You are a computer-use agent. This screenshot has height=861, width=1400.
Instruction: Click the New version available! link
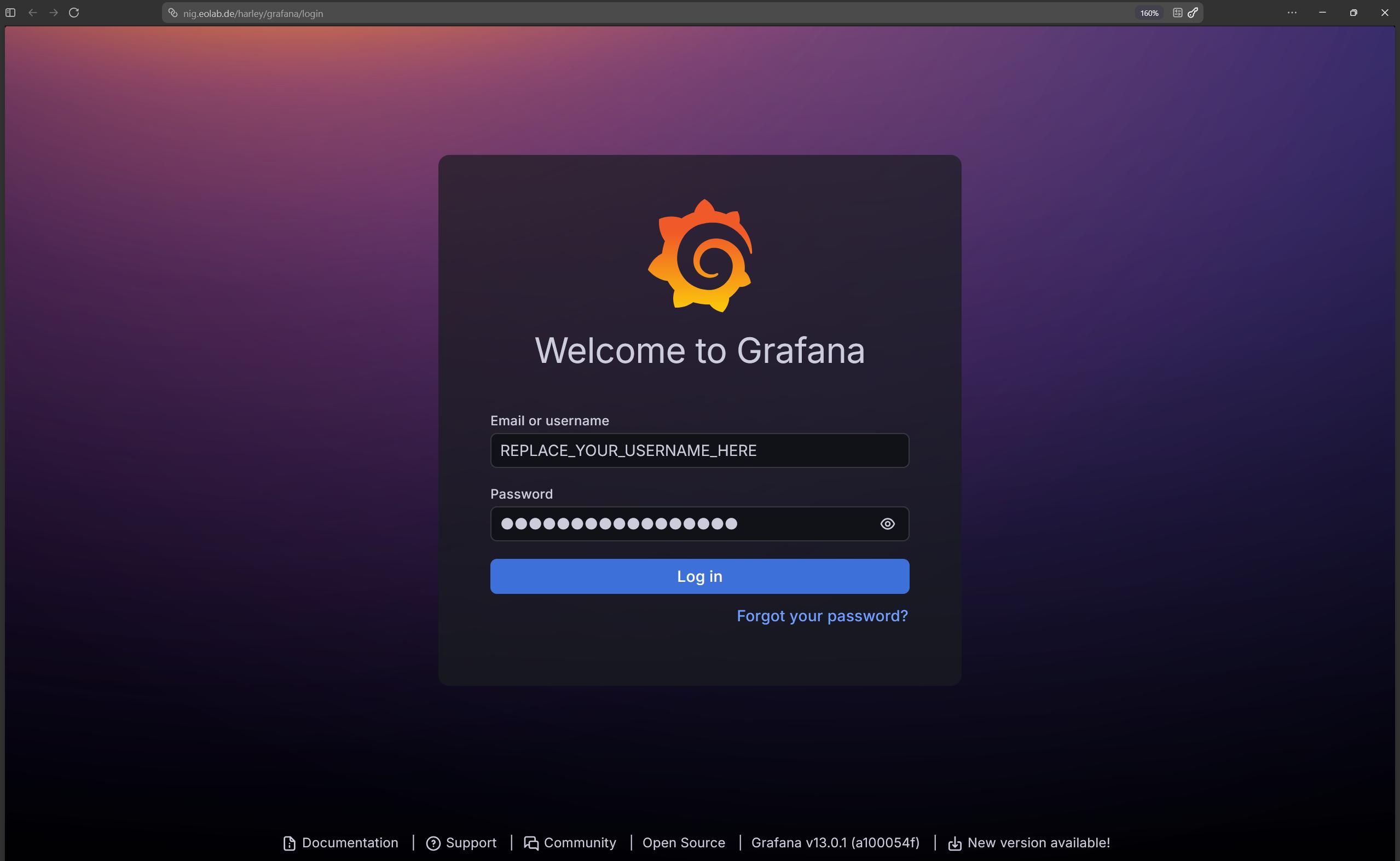point(1029,843)
